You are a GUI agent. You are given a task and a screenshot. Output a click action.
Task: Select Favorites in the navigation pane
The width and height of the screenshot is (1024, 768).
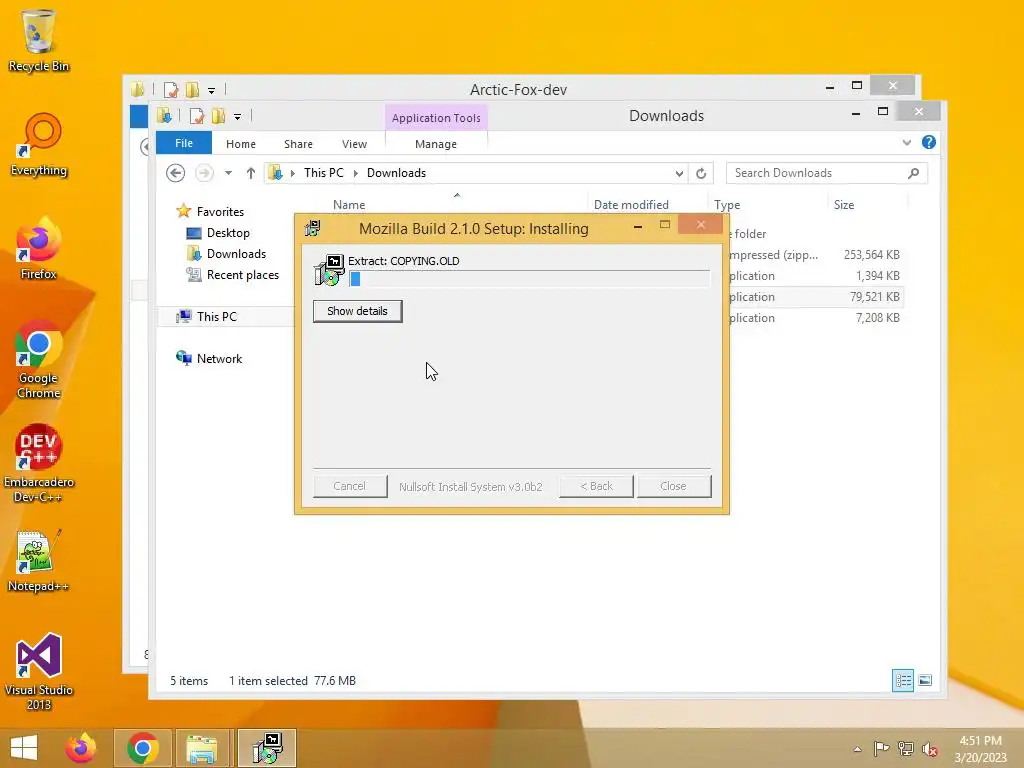pos(220,212)
